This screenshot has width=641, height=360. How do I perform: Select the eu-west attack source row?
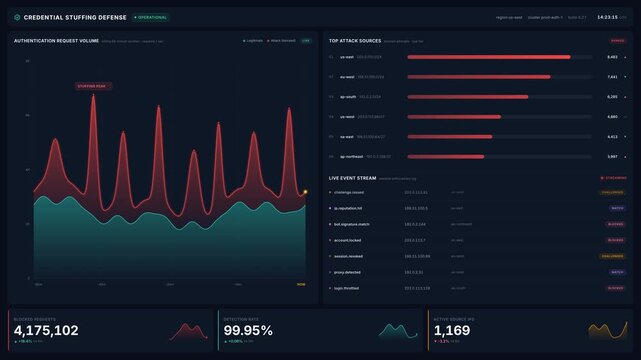478,77
